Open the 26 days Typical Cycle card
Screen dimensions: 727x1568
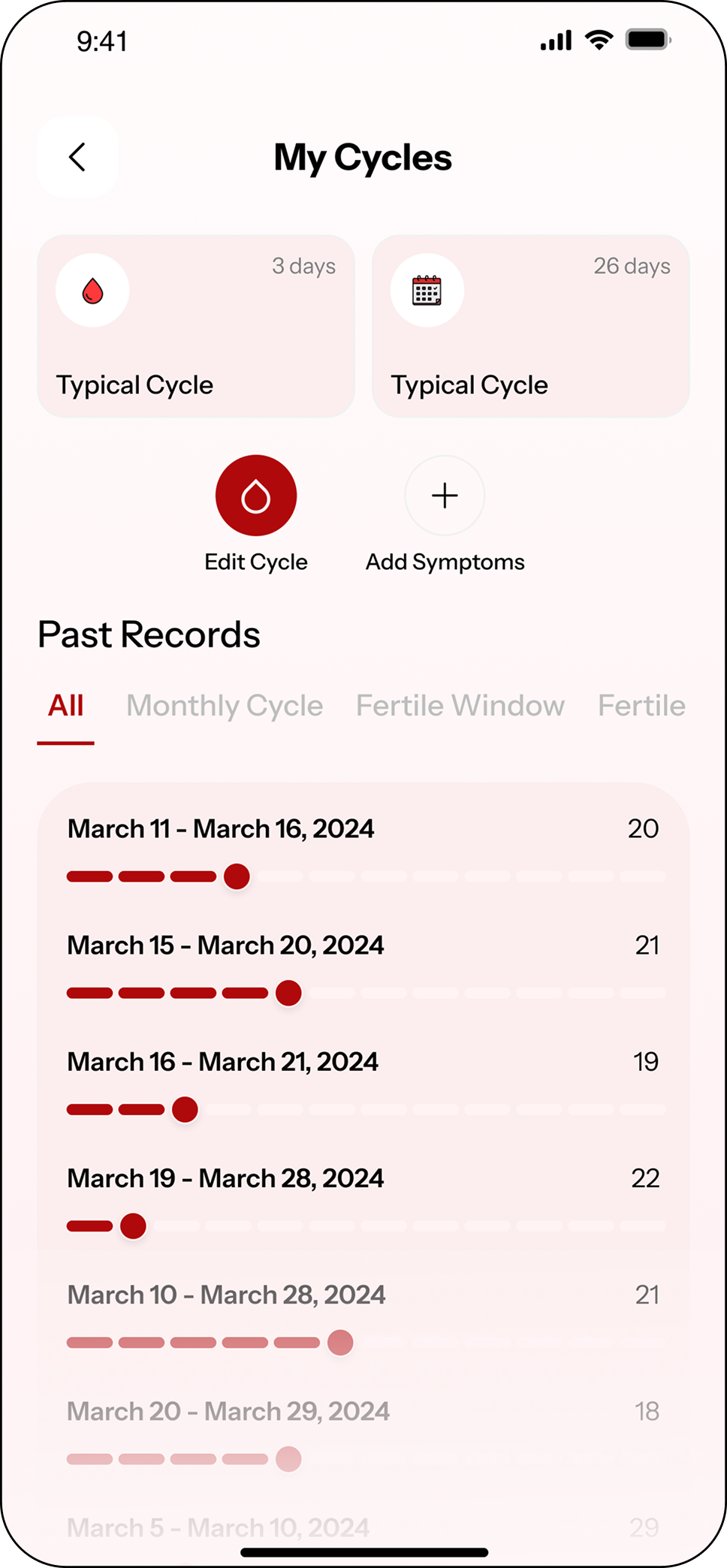tap(530, 326)
